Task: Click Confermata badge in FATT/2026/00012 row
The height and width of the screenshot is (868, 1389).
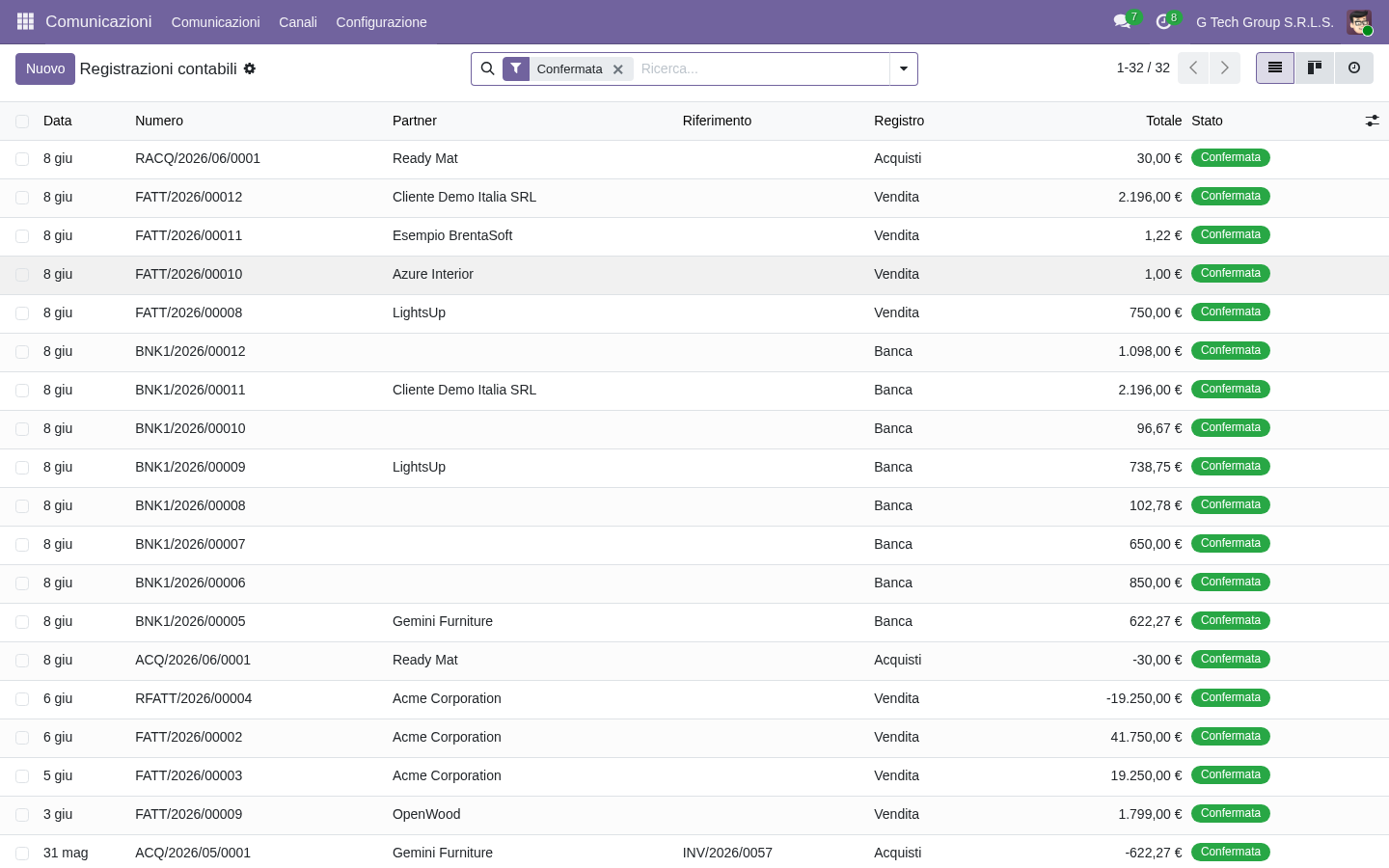Action: pyautogui.click(x=1230, y=196)
